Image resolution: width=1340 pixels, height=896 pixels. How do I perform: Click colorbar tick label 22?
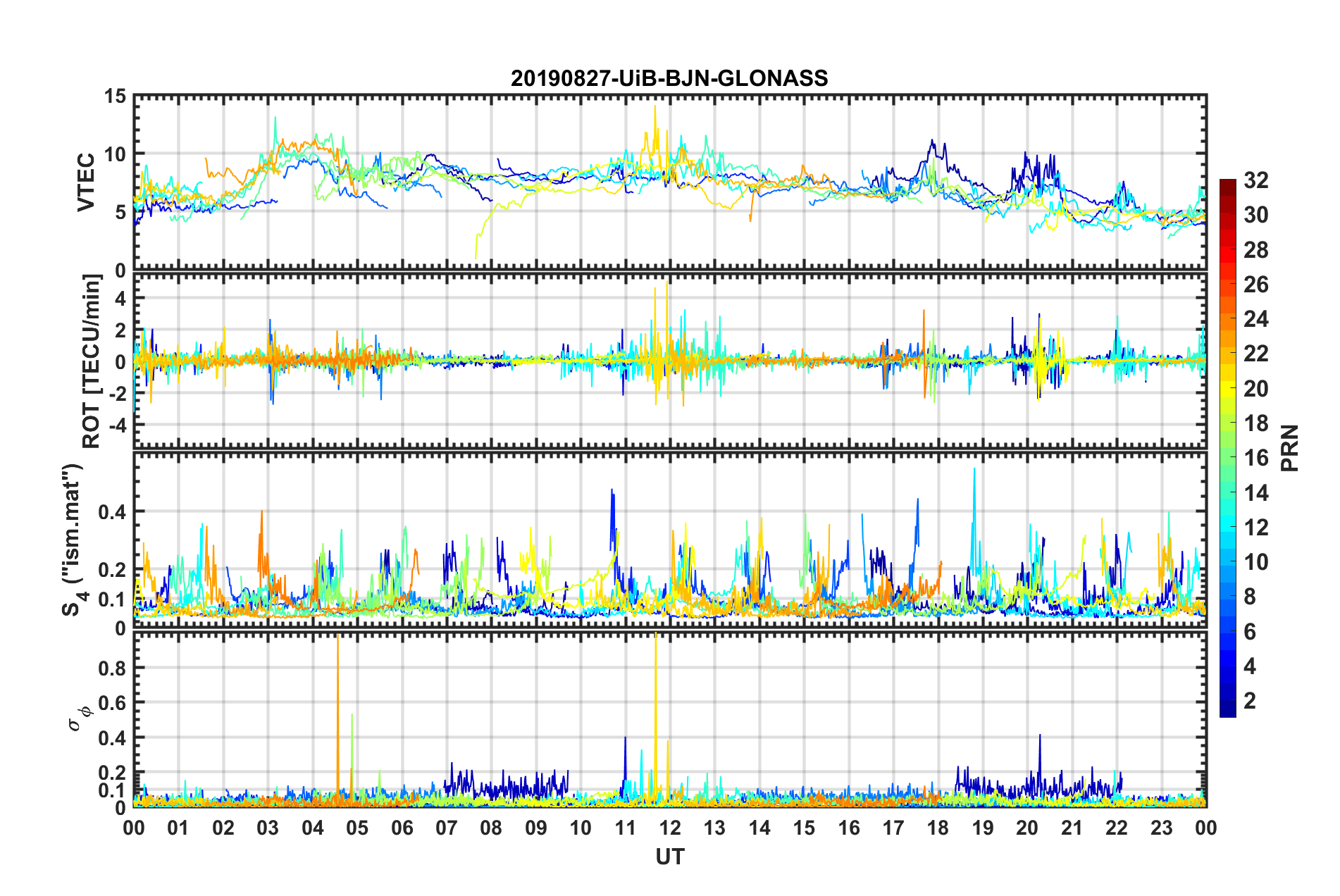1255,354
